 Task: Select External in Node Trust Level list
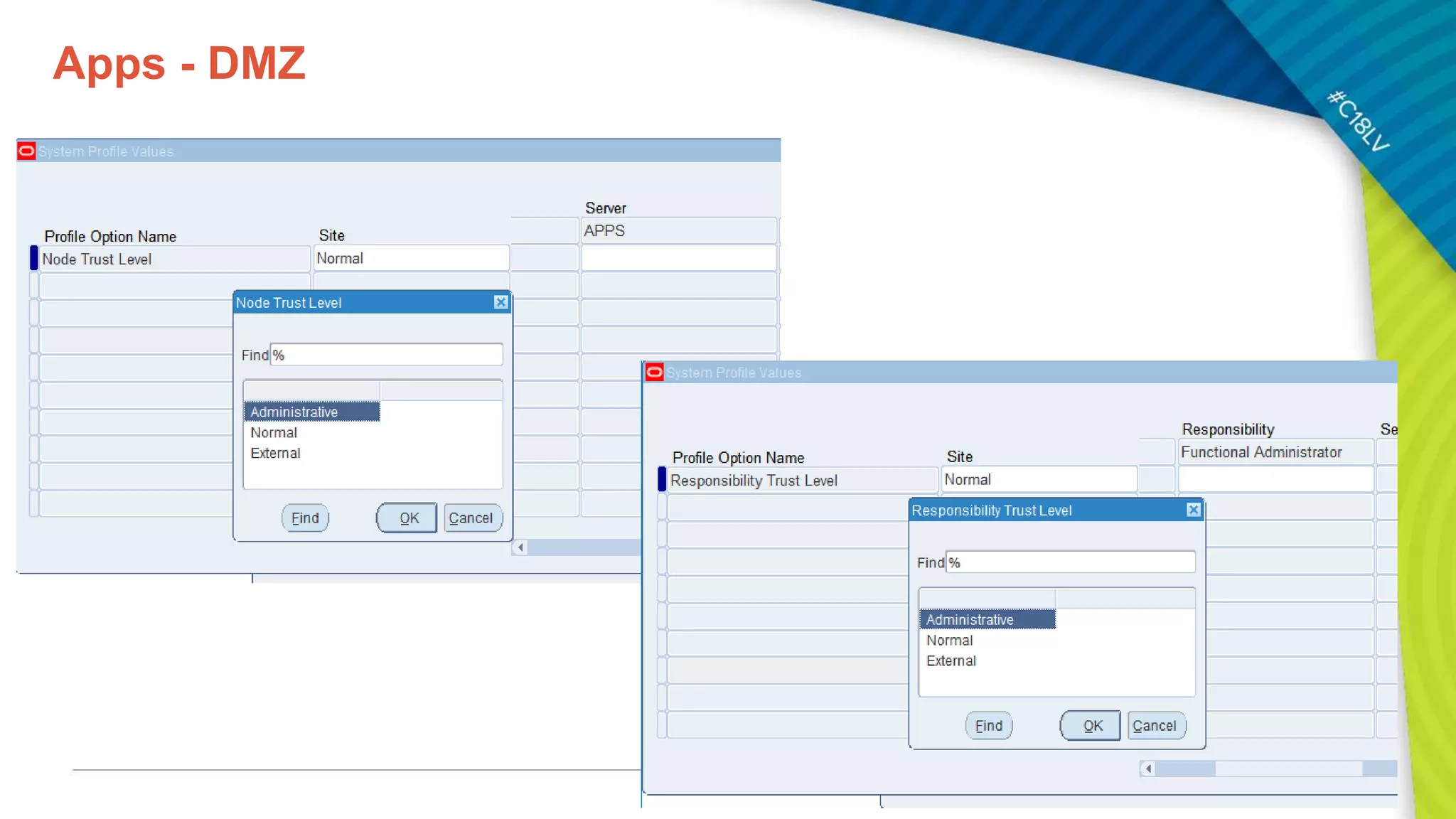275,454
